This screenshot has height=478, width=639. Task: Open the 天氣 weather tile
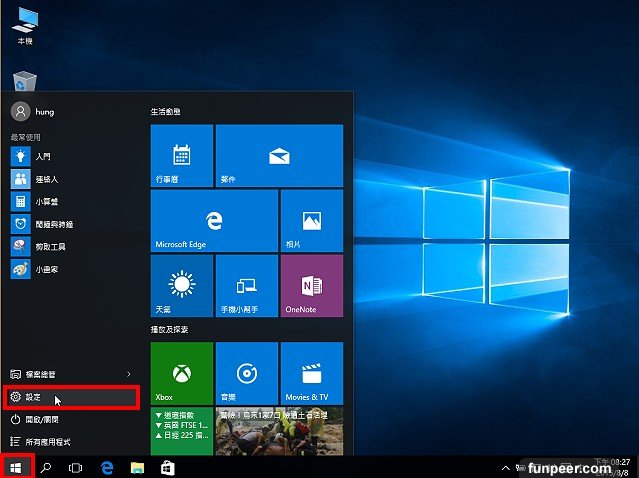click(181, 285)
